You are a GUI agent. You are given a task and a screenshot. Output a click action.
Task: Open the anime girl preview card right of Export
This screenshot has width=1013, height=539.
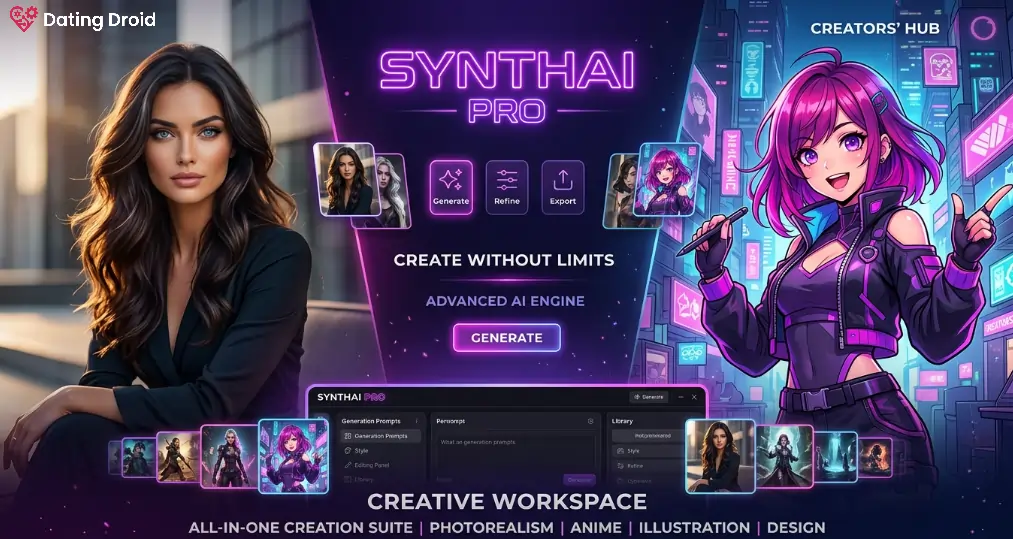click(667, 180)
